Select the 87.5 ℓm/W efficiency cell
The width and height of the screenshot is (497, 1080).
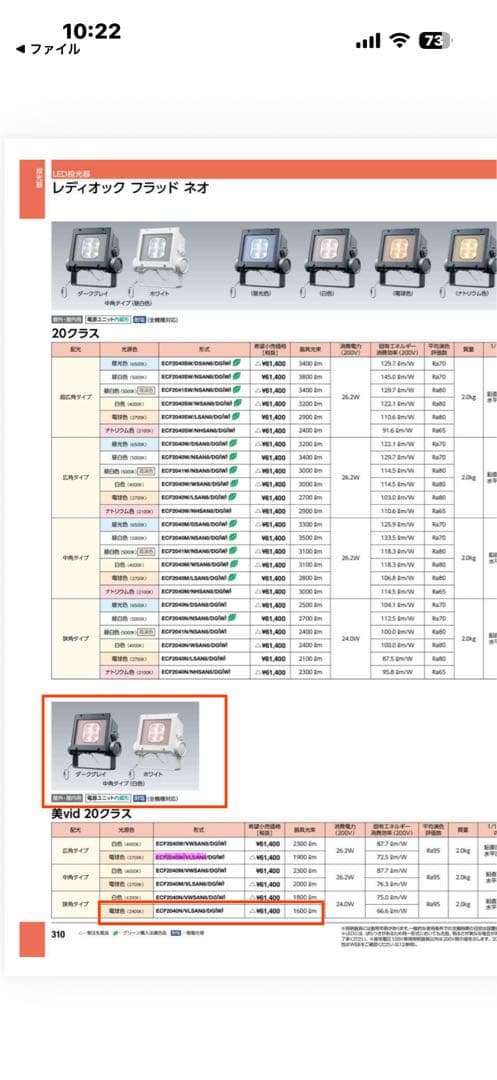[398, 658]
